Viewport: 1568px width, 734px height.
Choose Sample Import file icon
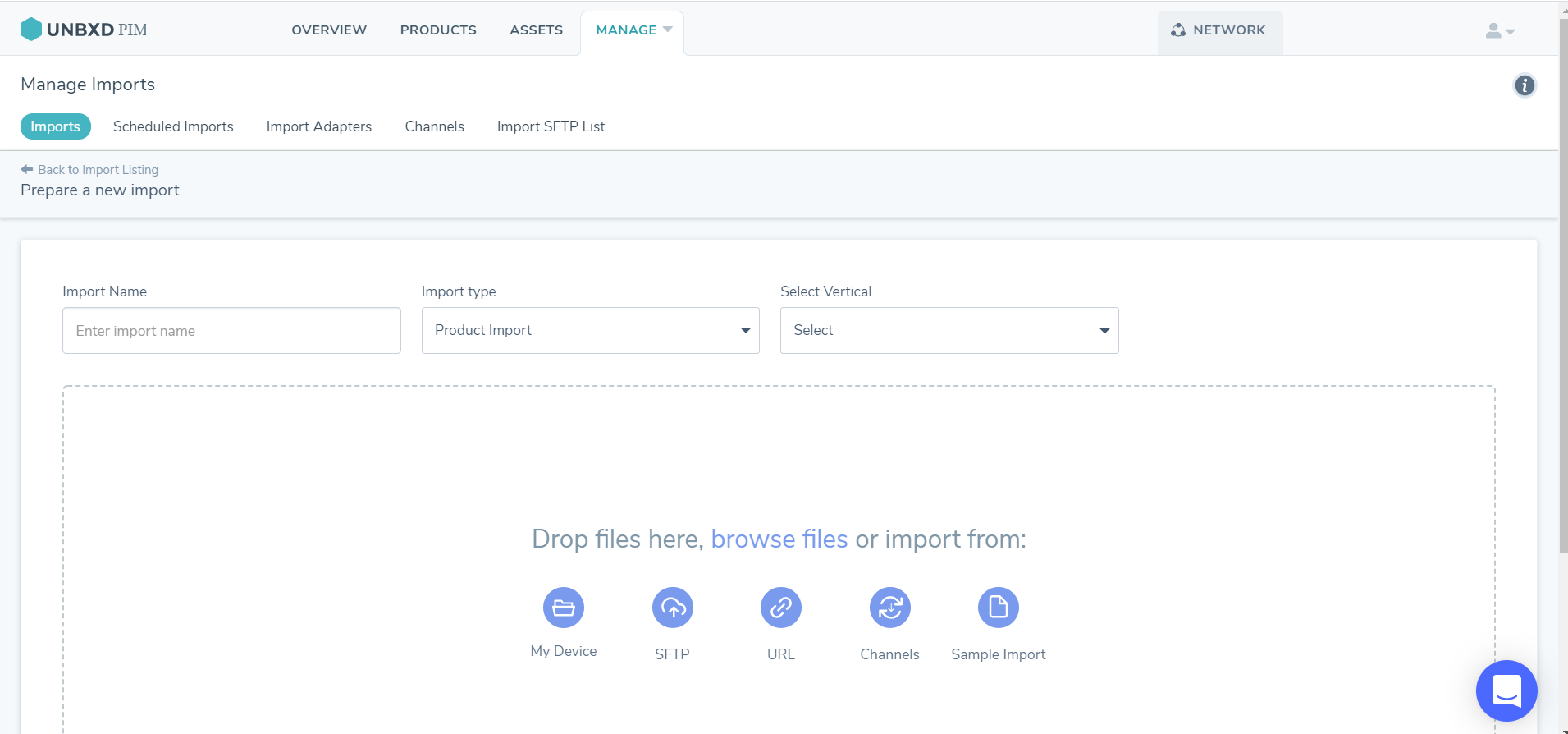[x=999, y=608]
